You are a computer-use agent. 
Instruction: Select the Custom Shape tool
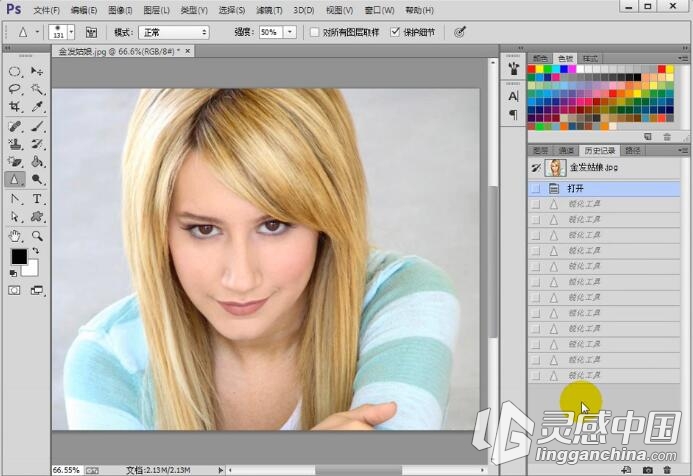pyautogui.click(x=37, y=217)
